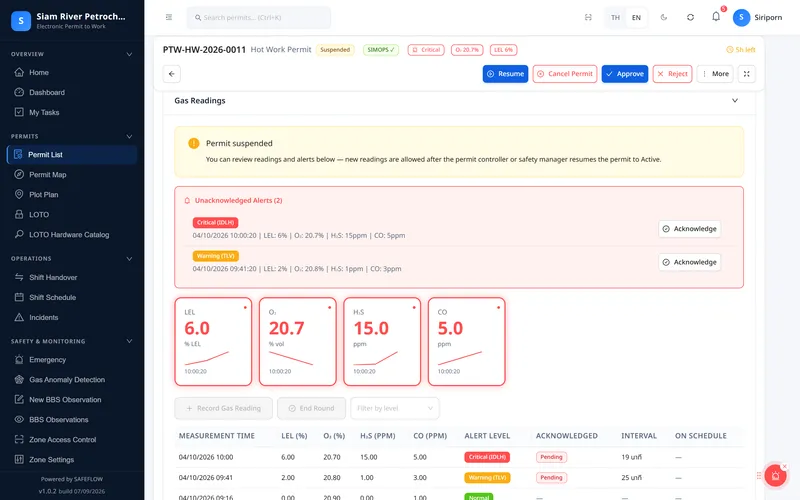Resume the suspended permit
Image resolution: width=800 pixels, height=500 pixels.
click(x=505, y=74)
